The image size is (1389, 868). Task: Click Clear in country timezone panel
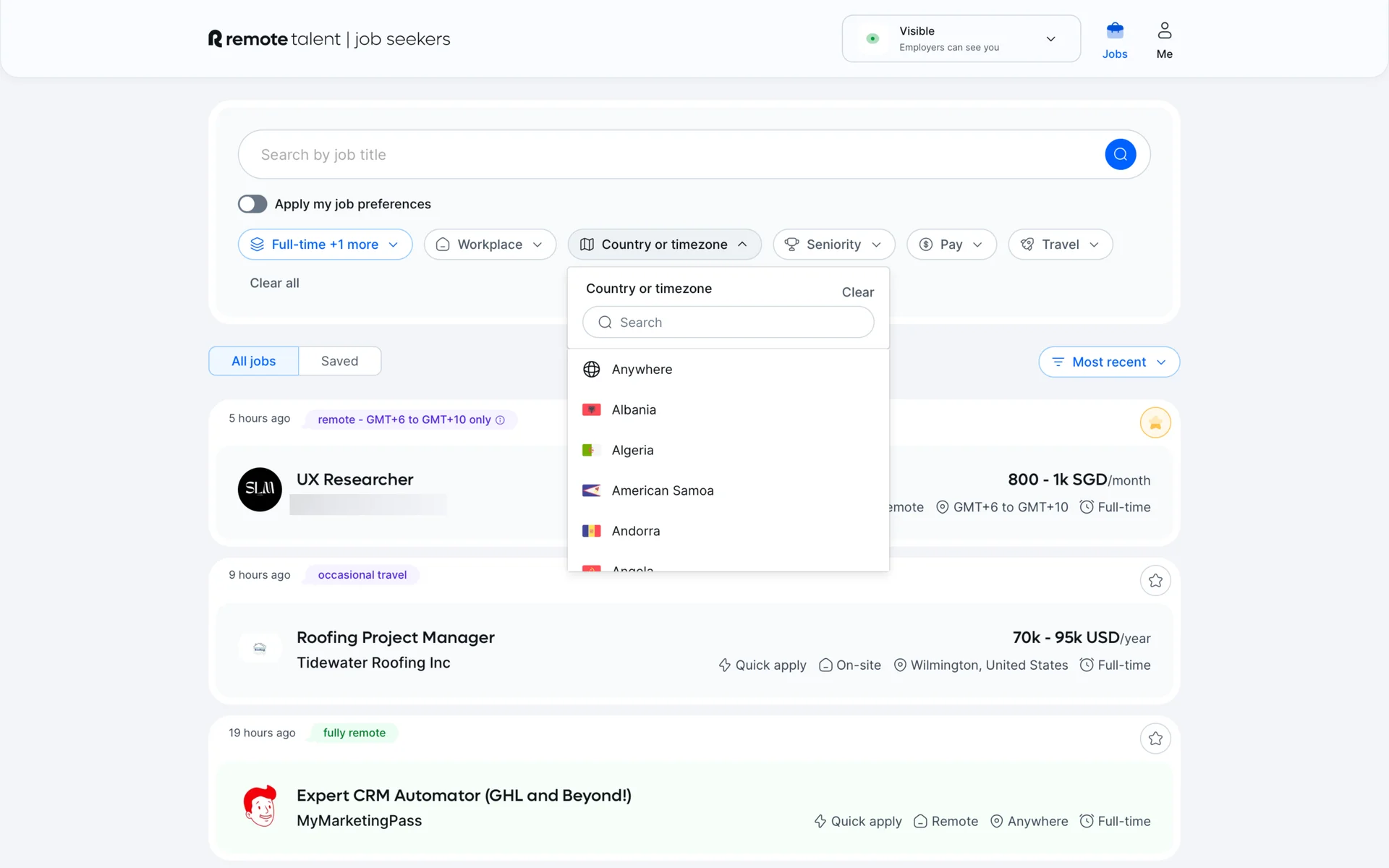coord(857,292)
